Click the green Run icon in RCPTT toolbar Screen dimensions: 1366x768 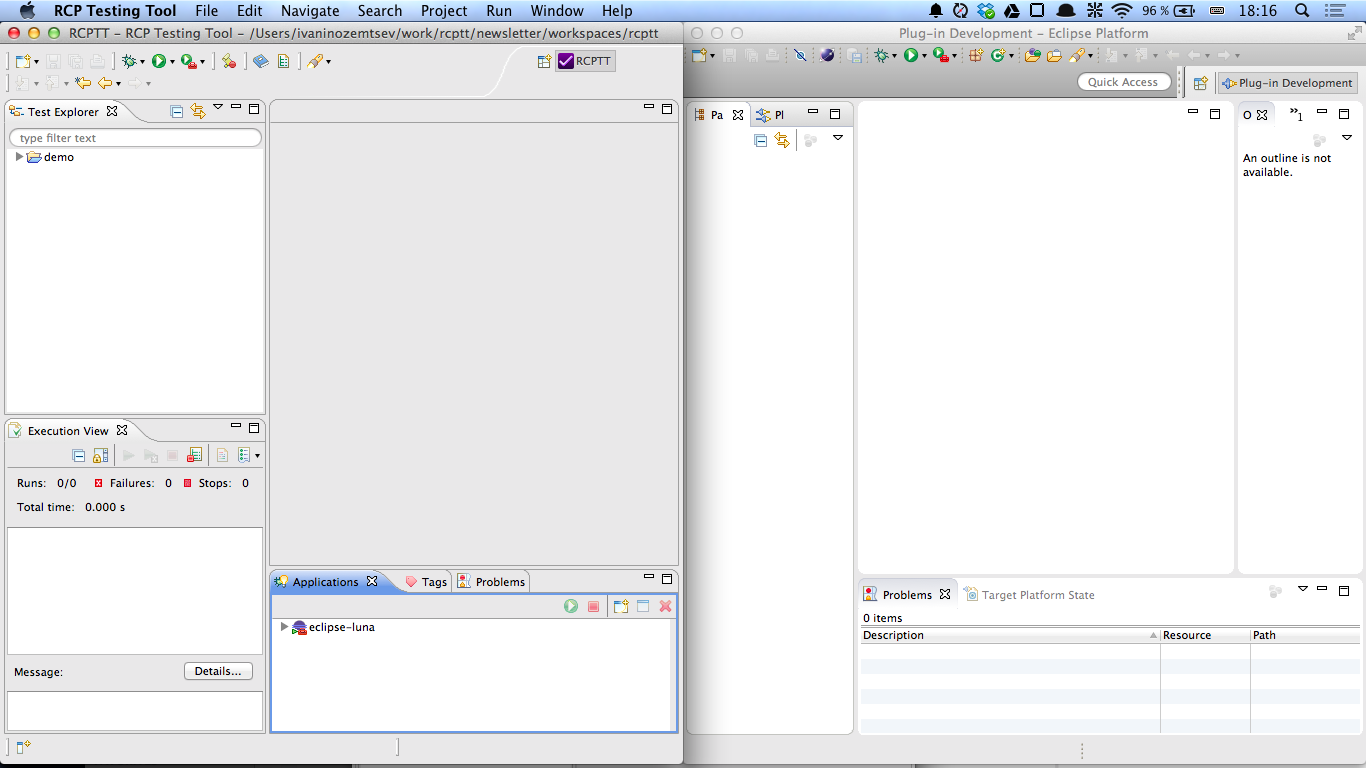pos(159,61)
